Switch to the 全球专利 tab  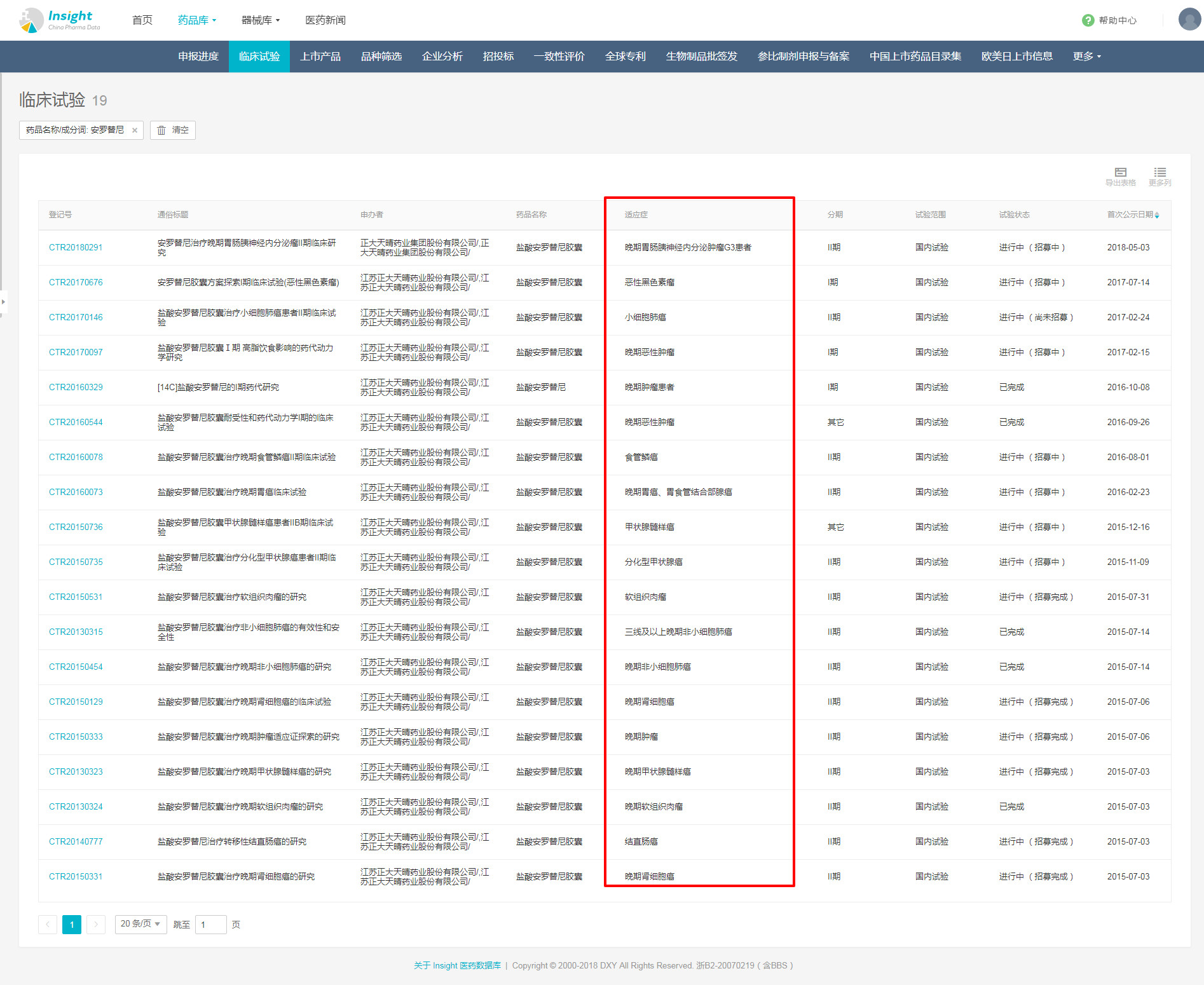click(x=625, y=57)
